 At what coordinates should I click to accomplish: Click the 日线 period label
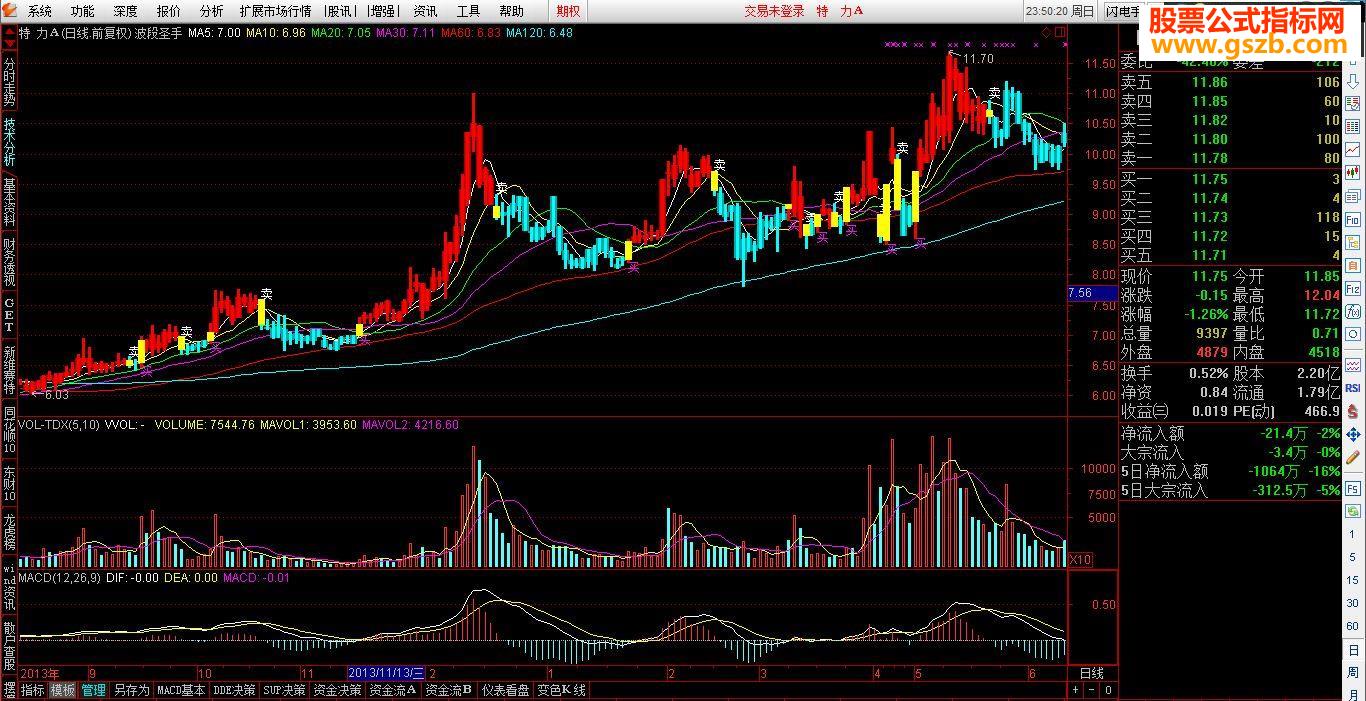coord(1092,673)
